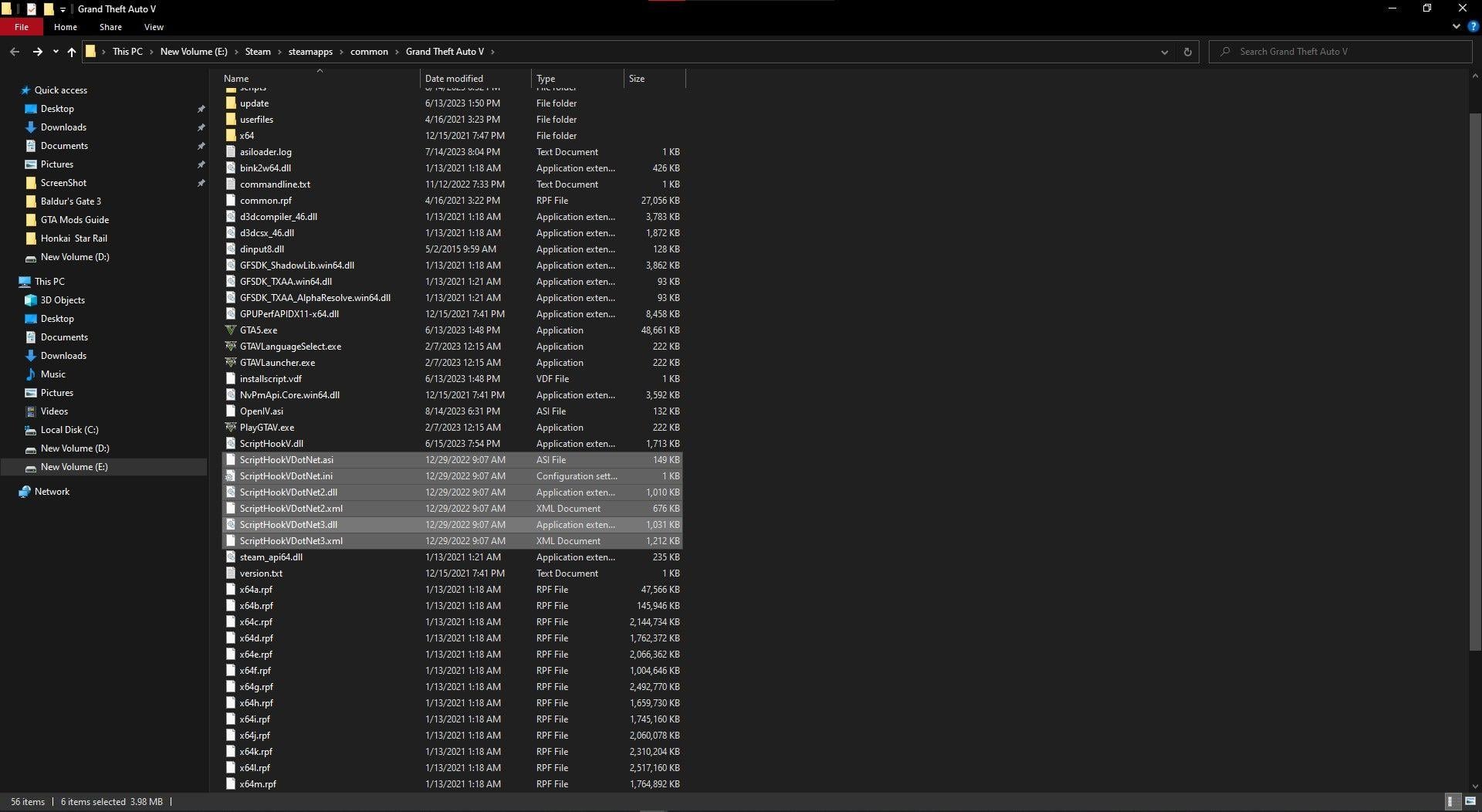Image resolution: width=1482 pixels, height=812 pixels.
Task: Click steamapps in the breadcrumb path
Action: coord(310,52)
